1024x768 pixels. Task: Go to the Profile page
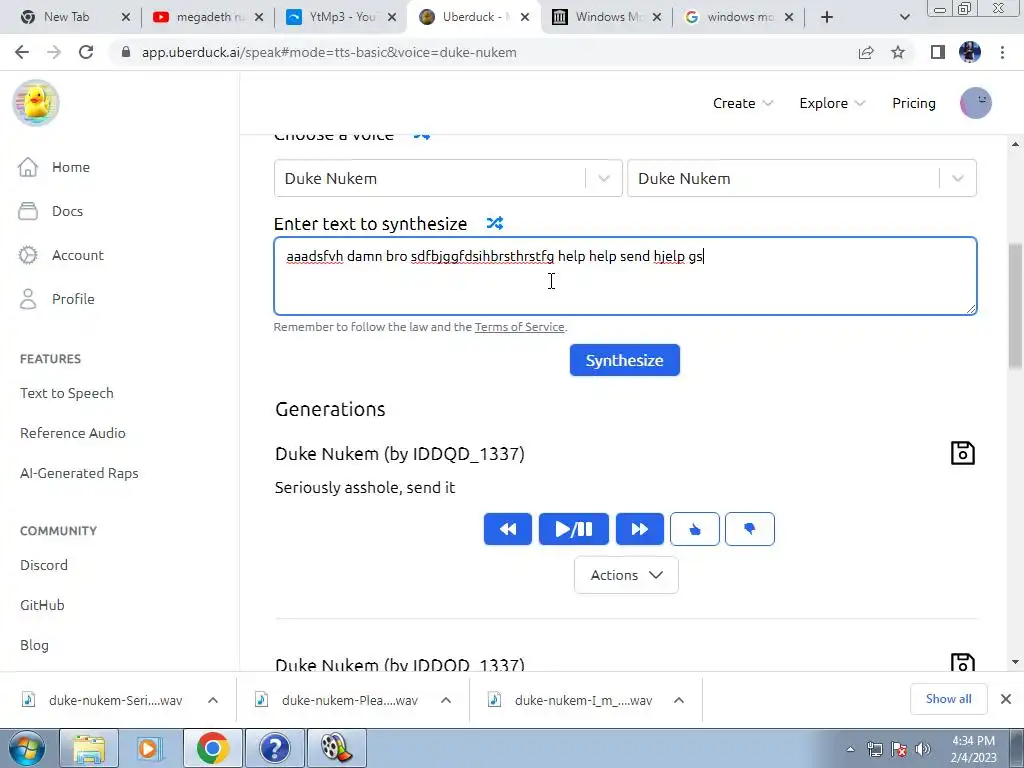pyautogui.click(x=56, y=299)
